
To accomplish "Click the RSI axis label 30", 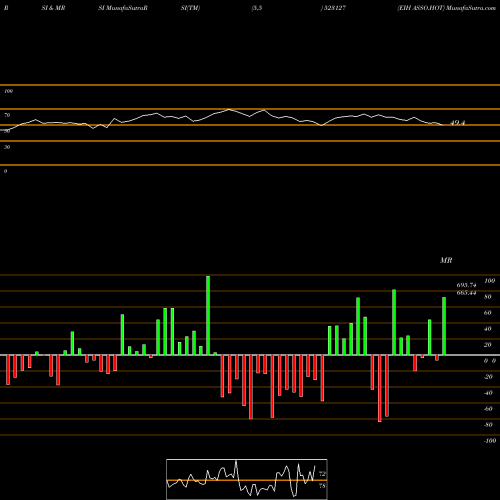I will (7, 147).
